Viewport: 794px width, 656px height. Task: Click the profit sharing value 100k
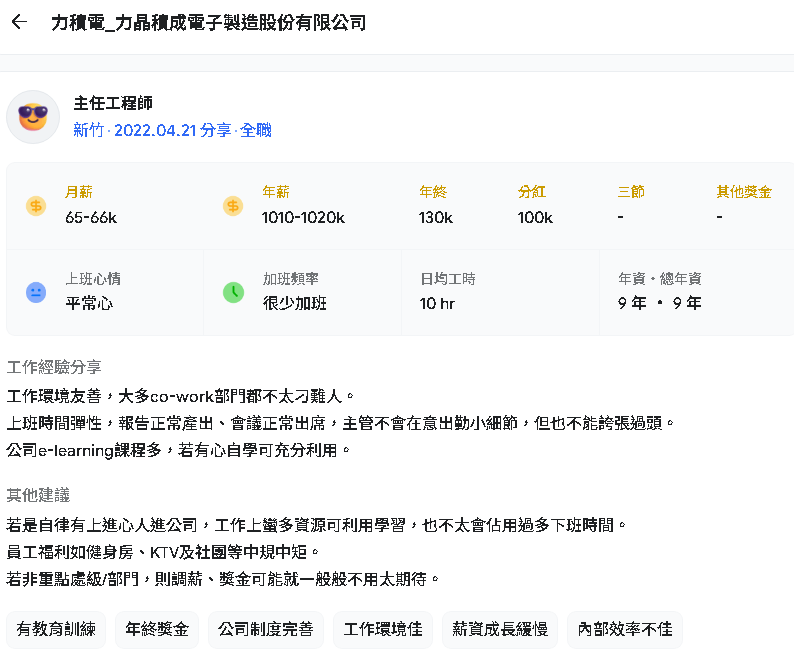click(x=535, y=218)
